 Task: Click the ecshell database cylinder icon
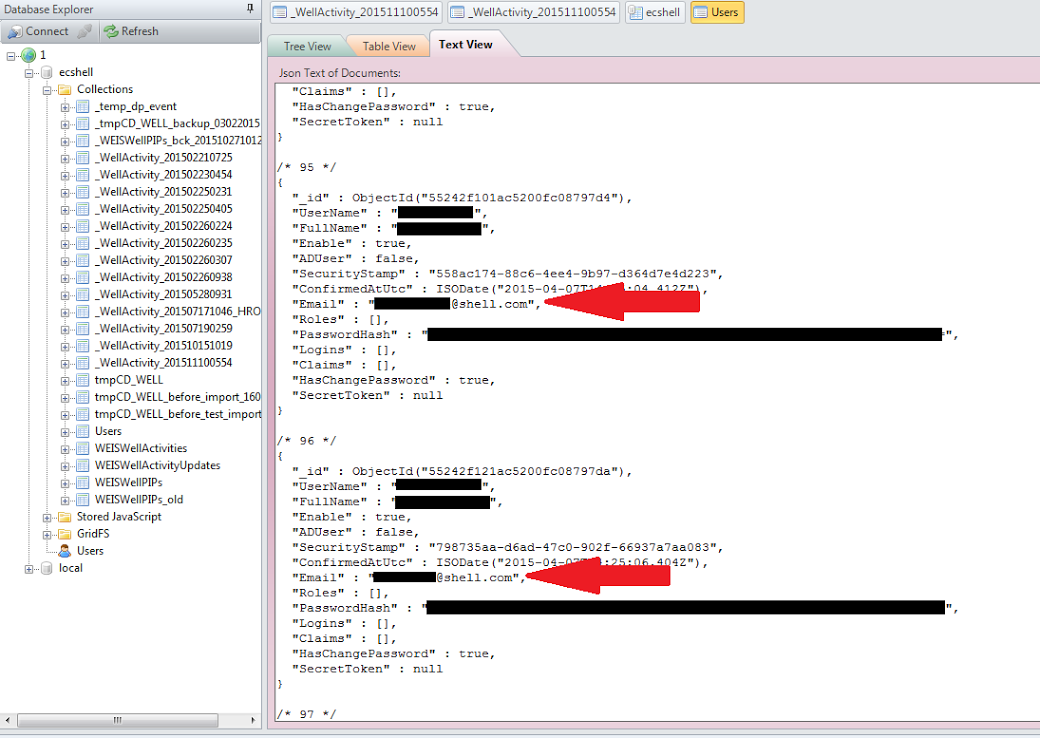coord(45,72)
